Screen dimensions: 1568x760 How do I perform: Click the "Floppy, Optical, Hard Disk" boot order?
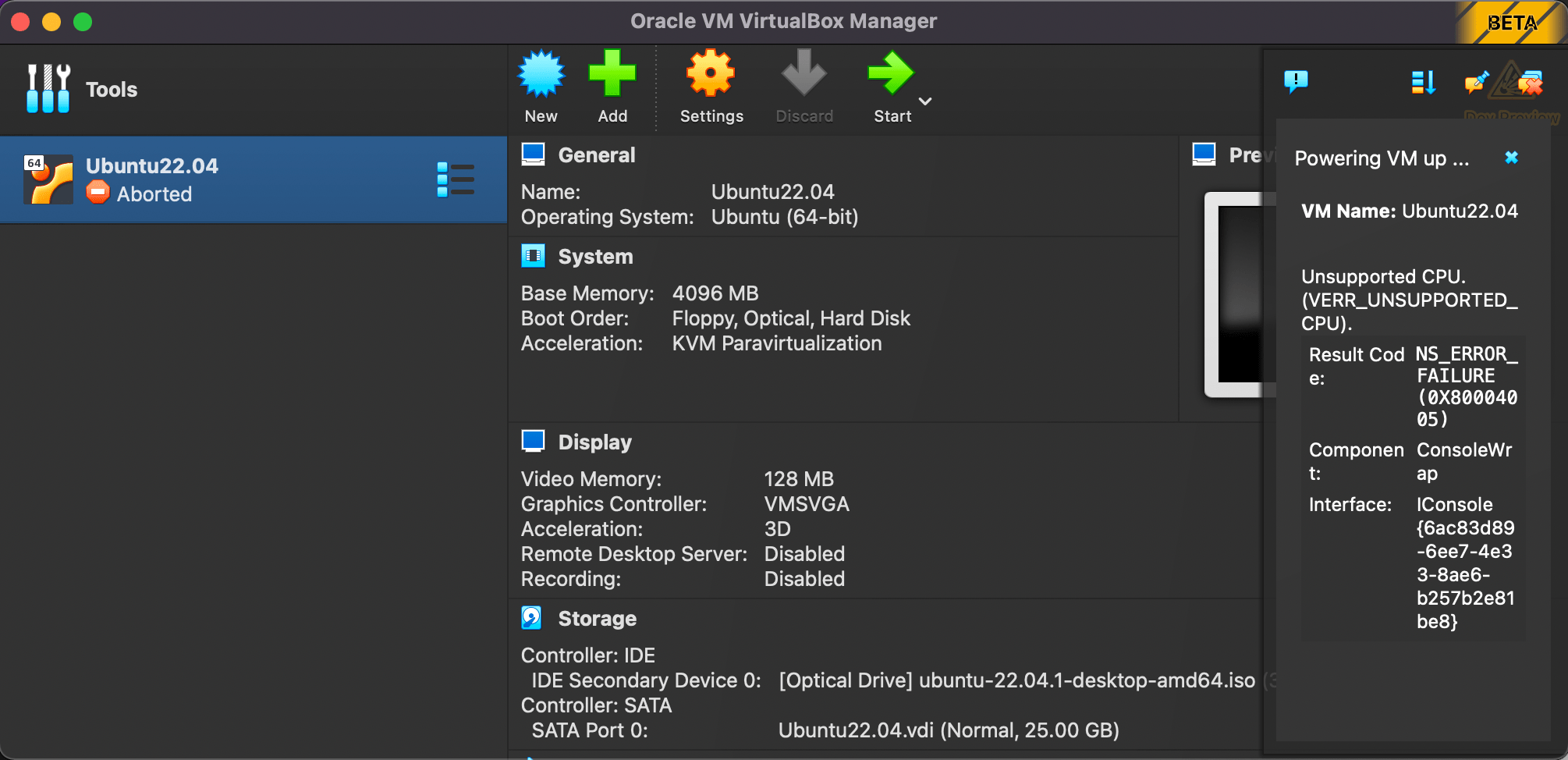(x=791, y=318)
